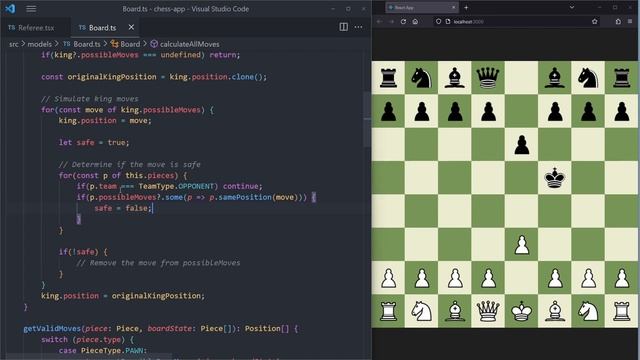
Task: Expand the models breadcrumb
Action: pyautogui.click(x=40, y=44)
